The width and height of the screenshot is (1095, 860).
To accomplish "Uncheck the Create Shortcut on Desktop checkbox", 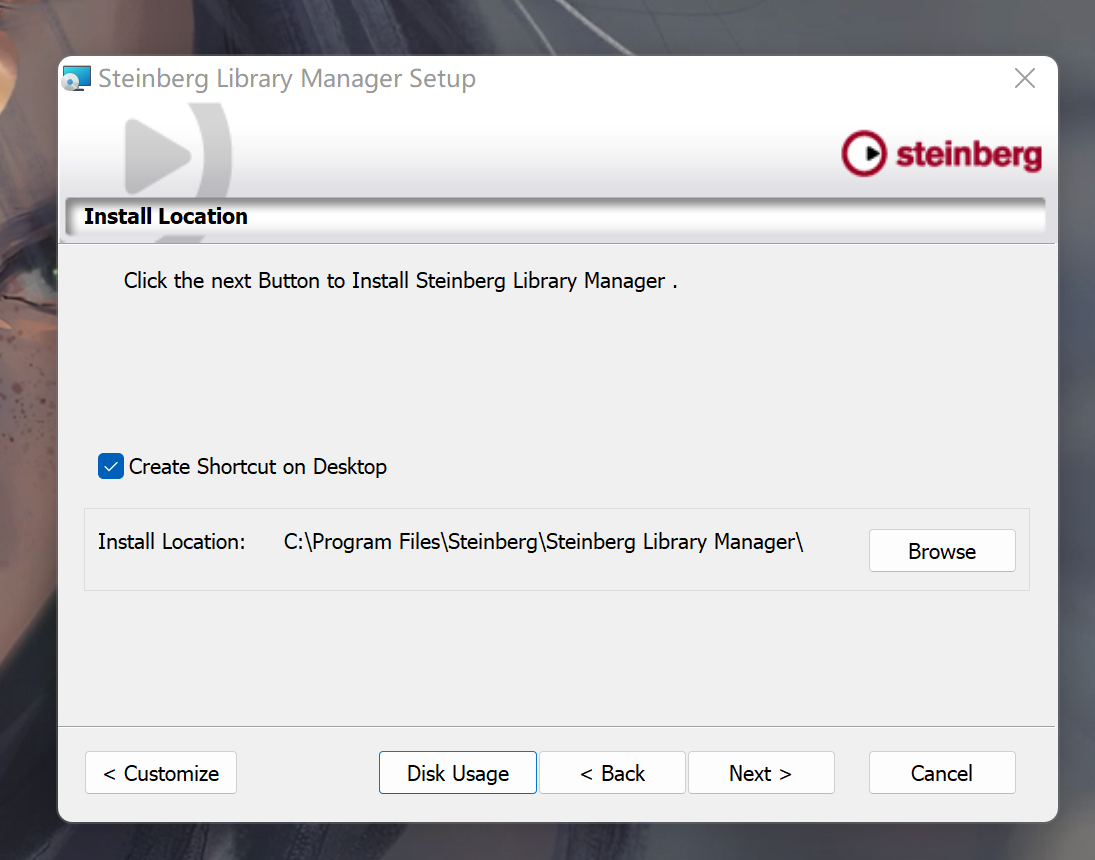I will 111,466.
